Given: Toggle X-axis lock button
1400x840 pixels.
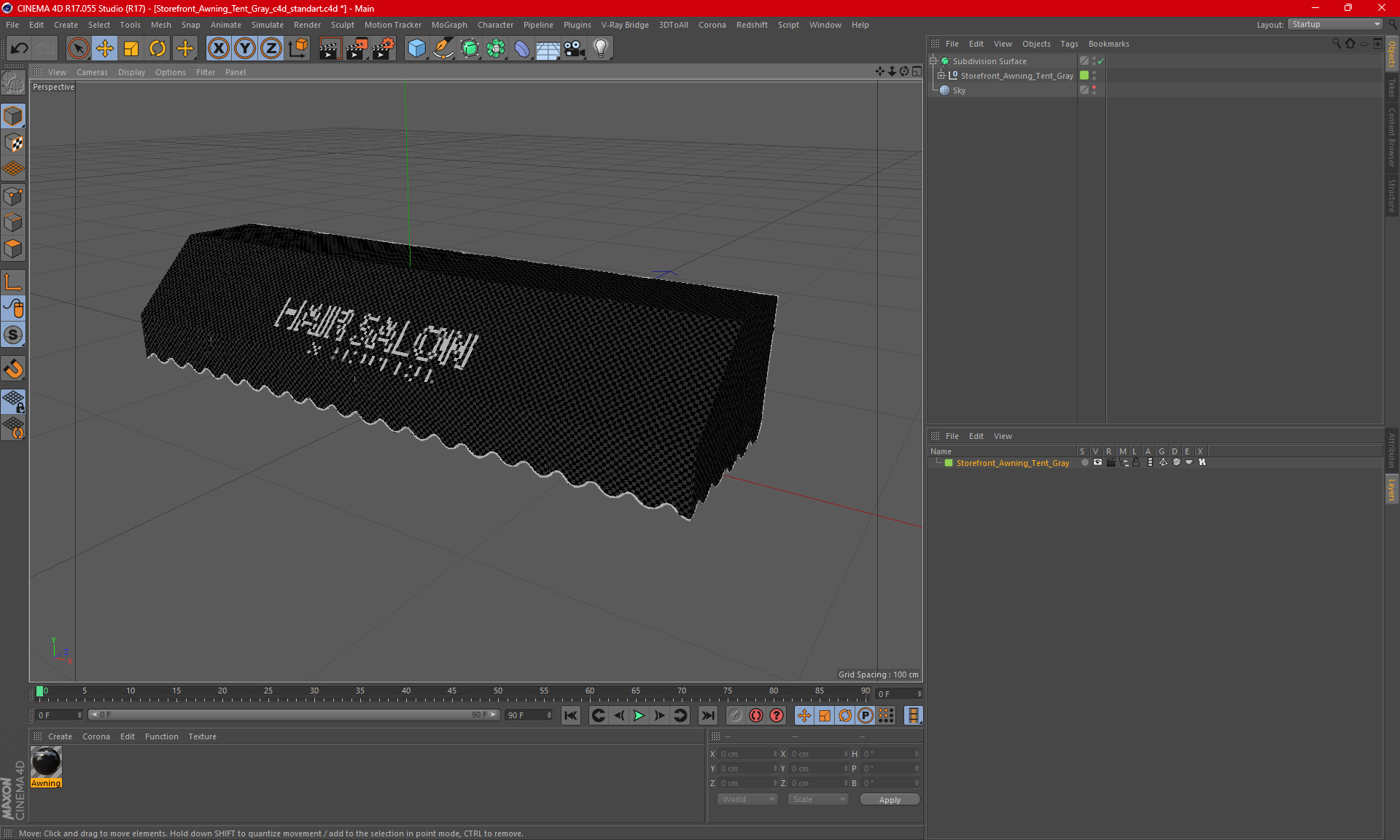Looking at the screenshot, I should coord(218,48).
